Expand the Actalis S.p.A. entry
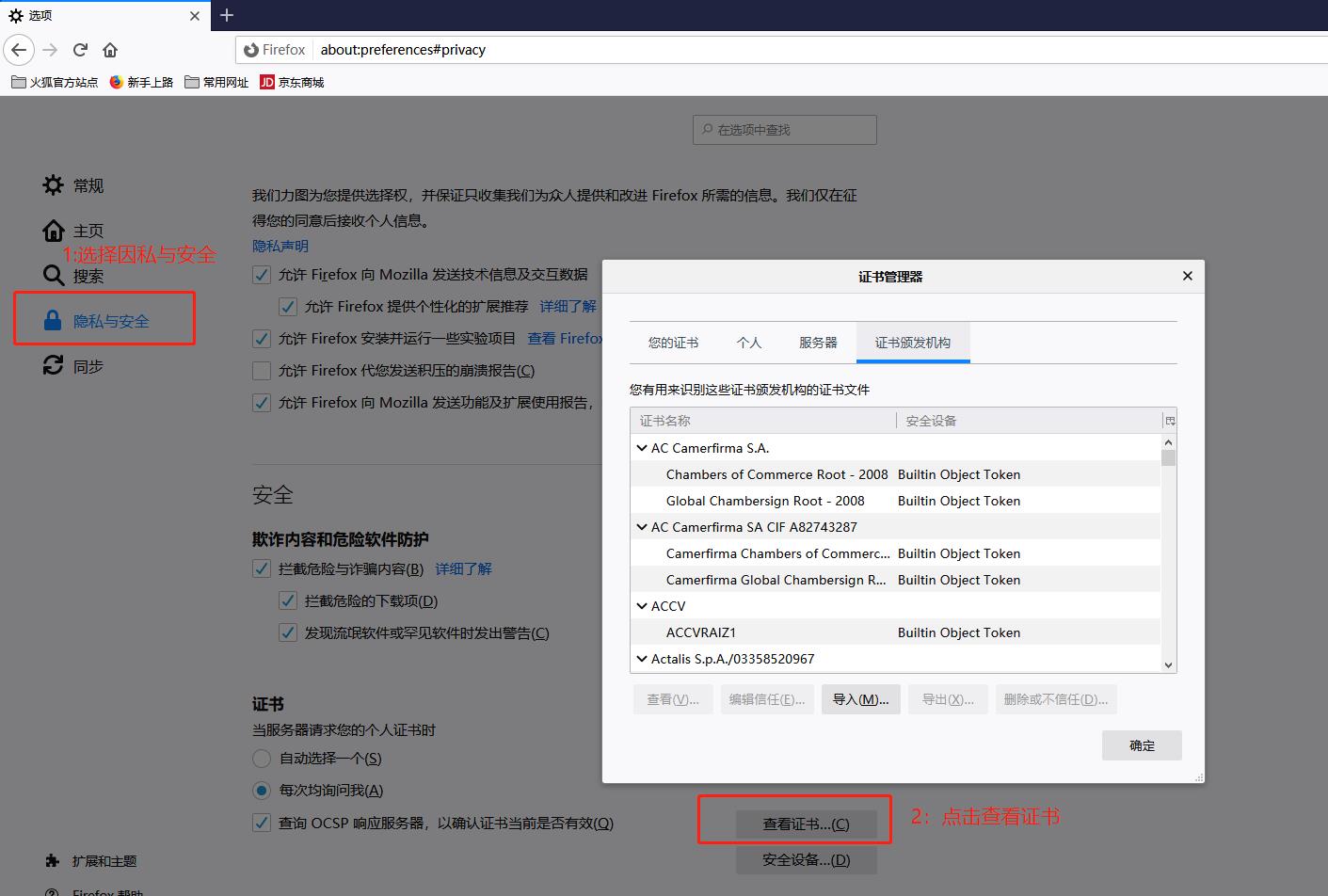The height and width of the screenshot is (896, 1328). 642,659
